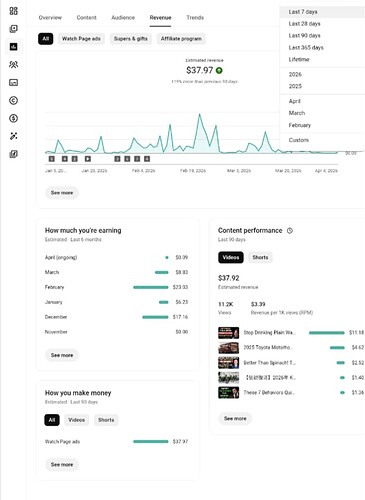Click See more in How much you're earning
365x500 pixels.
(x=62, y=355)
